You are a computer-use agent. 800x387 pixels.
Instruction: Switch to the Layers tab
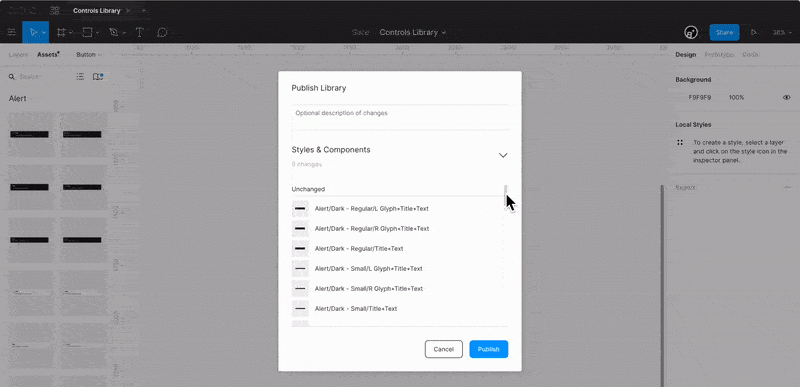tap(18, 55)
